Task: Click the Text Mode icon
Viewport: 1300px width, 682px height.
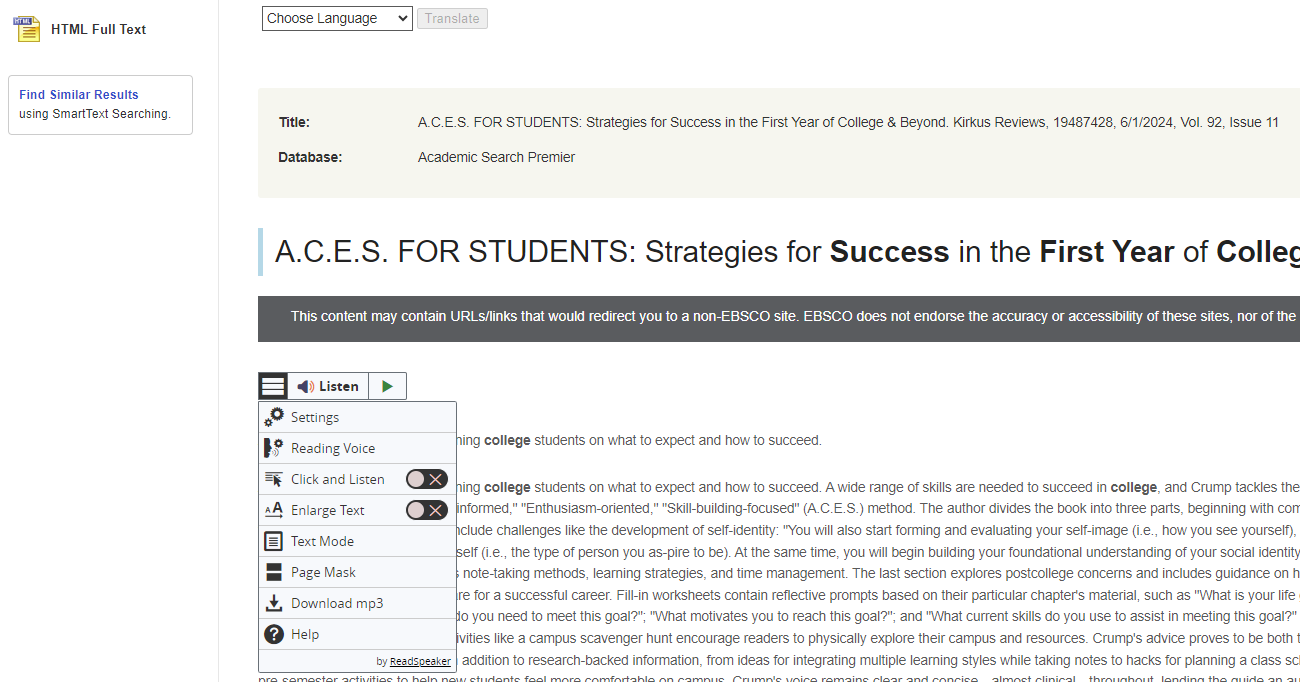Action: click(274, 541)
